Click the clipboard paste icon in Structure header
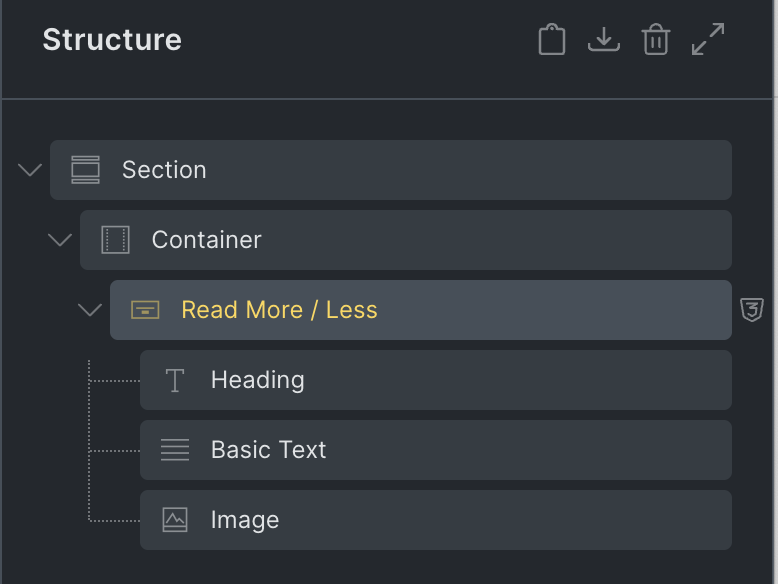The height and width of the screenshot is (584, 778). (x=552, y=40)
